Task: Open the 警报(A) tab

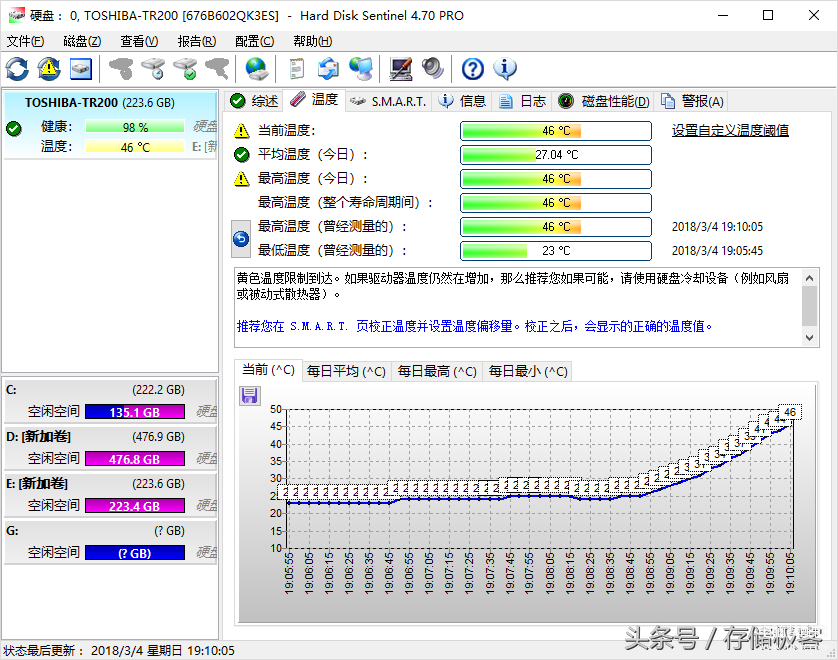Action: click(693, 101)
